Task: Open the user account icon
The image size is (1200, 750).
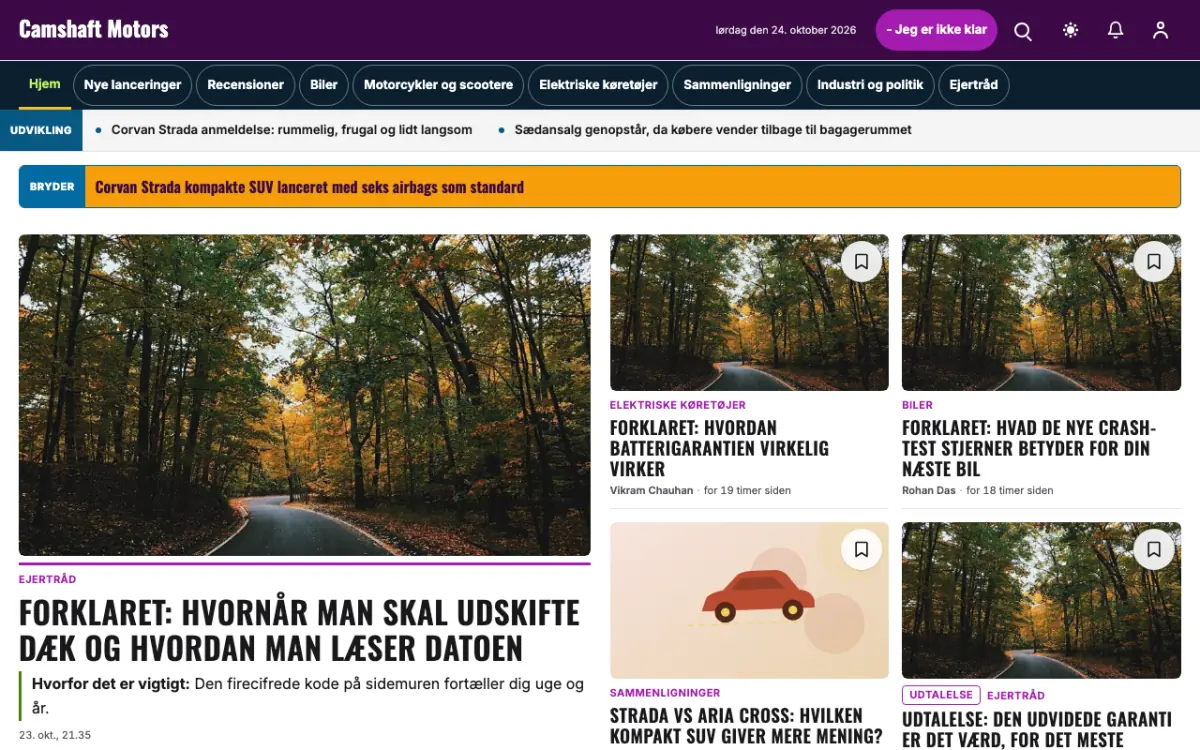Action: (1160, 30)
